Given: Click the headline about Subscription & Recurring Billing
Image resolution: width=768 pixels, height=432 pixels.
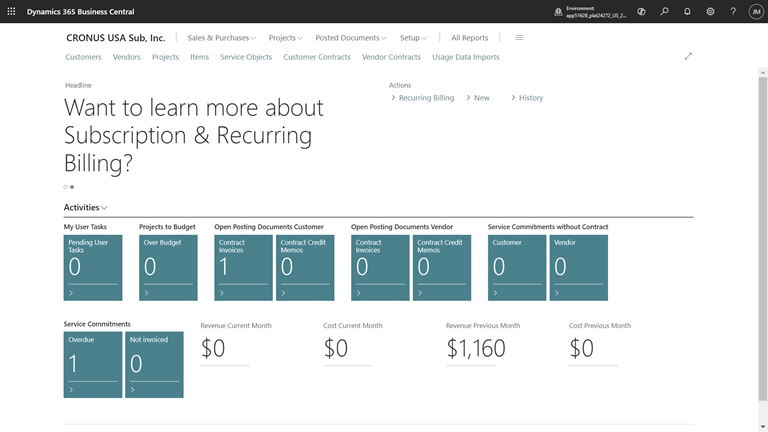Looking at the screenshot, I should click(x=193, y=135).
